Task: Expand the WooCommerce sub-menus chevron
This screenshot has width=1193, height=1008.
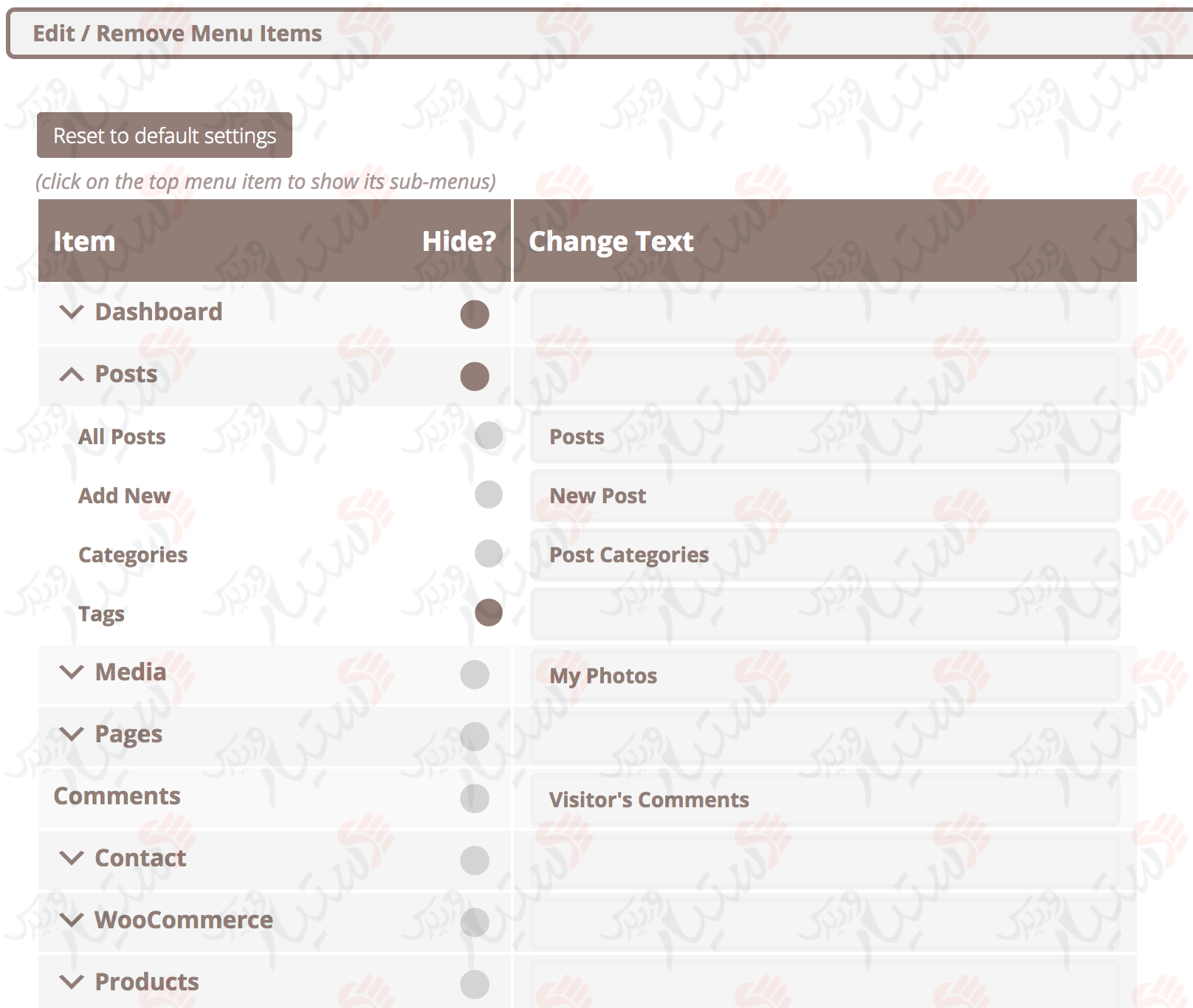Action: 71,920
